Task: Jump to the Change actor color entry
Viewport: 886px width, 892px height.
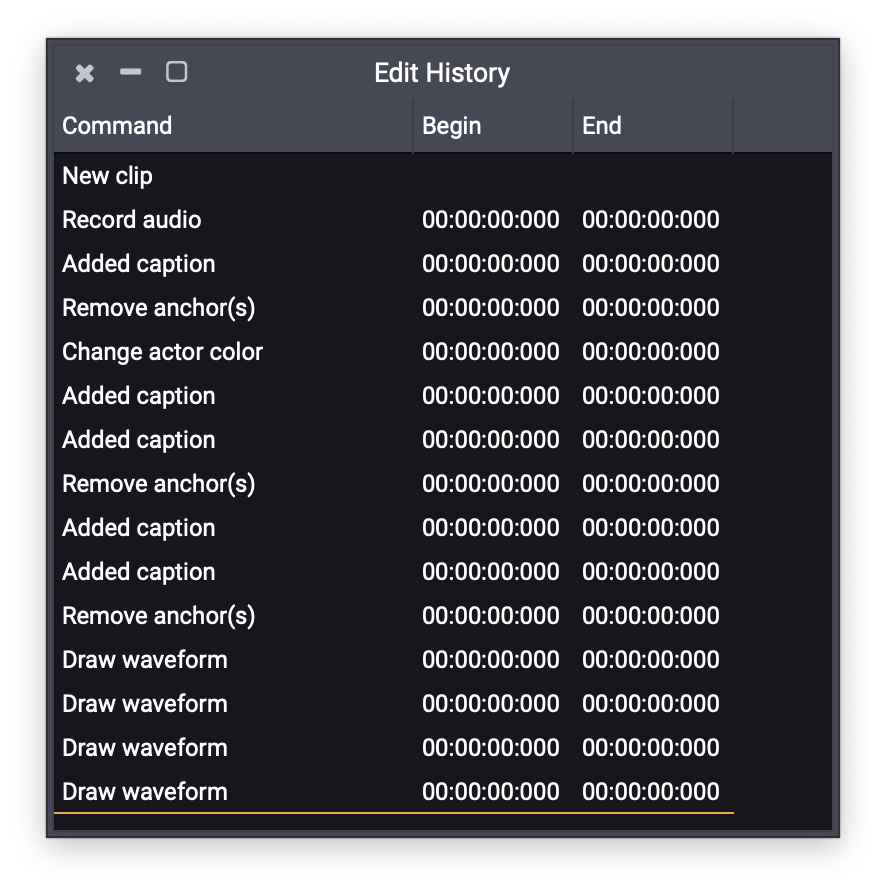Action: (x=162, y=352)
